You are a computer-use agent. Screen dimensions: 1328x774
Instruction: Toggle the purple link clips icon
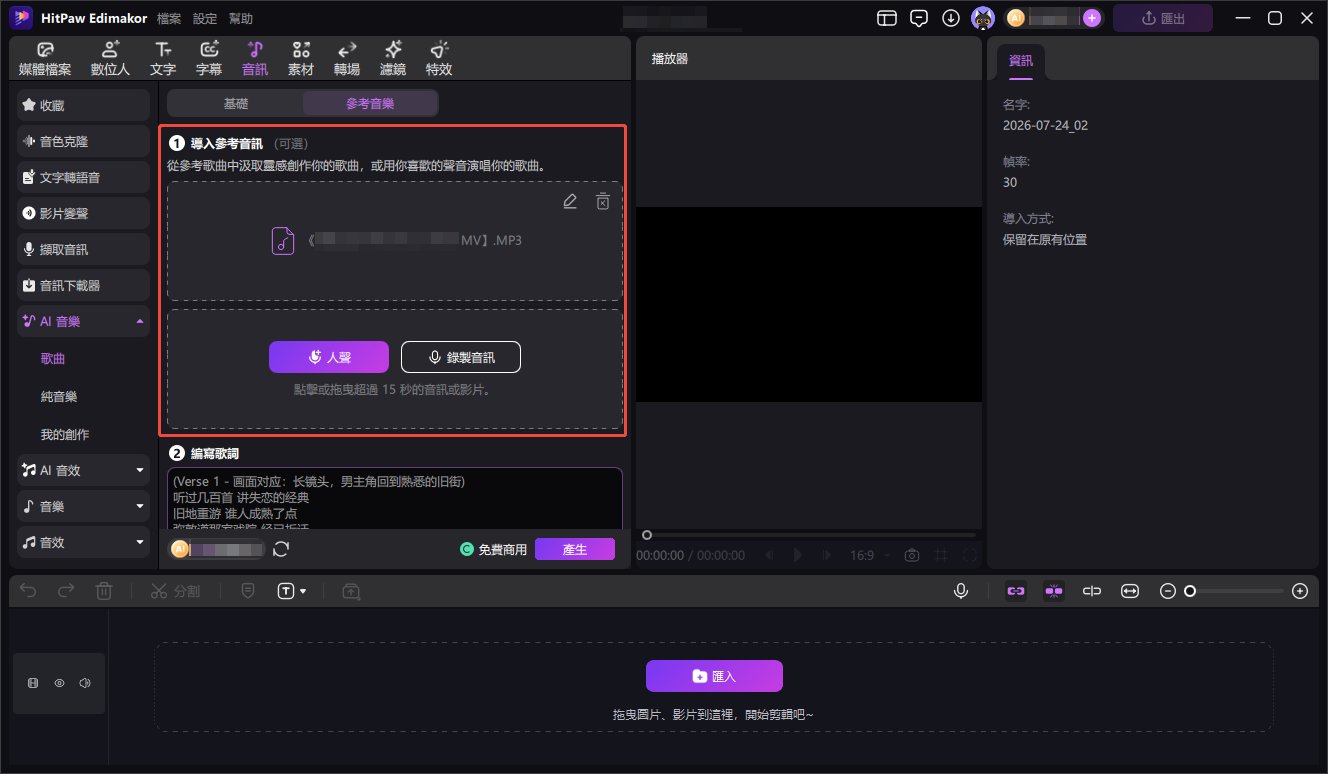coord(1016,591)
